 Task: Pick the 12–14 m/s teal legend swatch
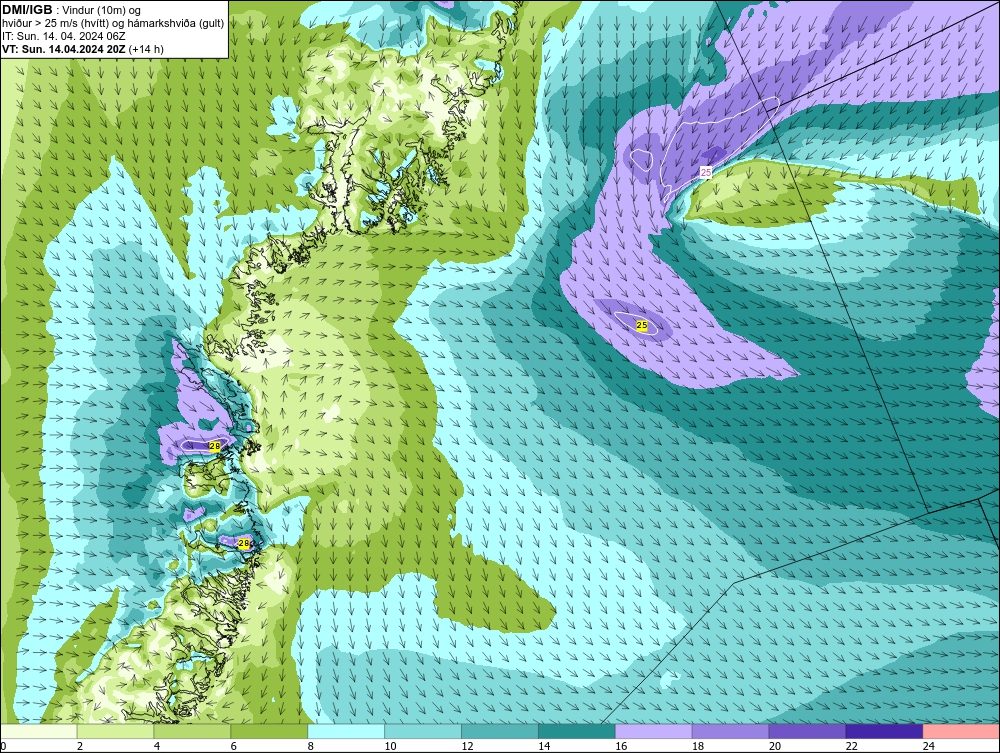coord(500,731)
